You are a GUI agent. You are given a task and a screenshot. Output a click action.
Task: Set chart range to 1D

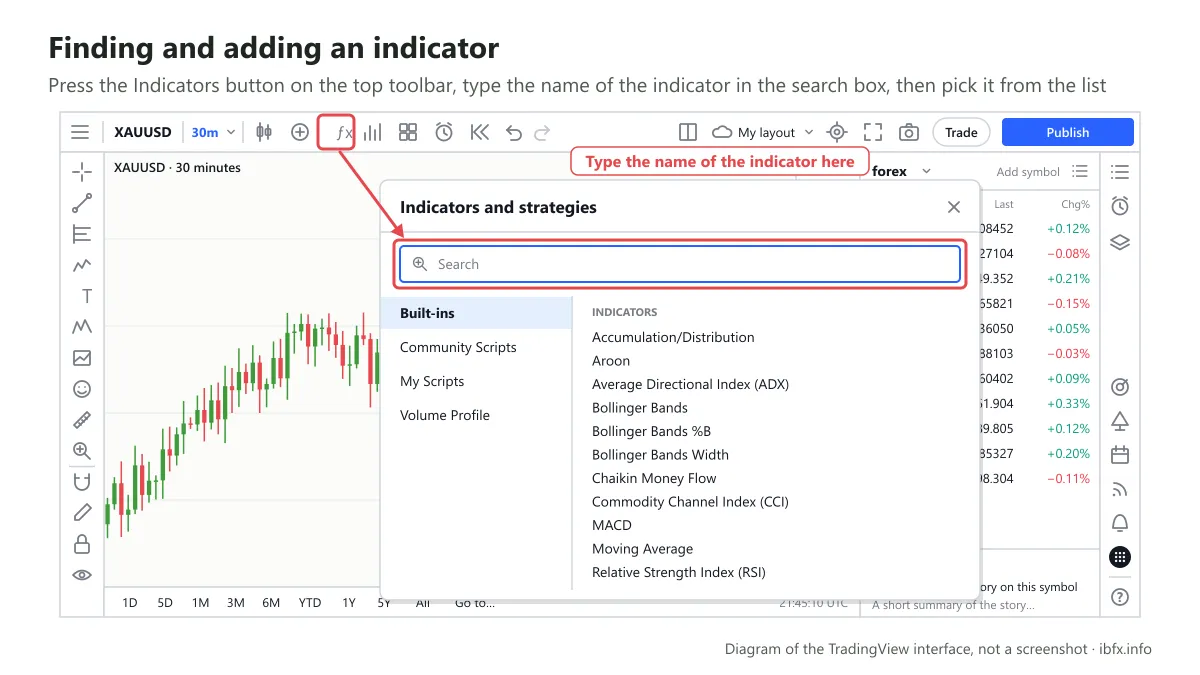(x=130, y=603)
